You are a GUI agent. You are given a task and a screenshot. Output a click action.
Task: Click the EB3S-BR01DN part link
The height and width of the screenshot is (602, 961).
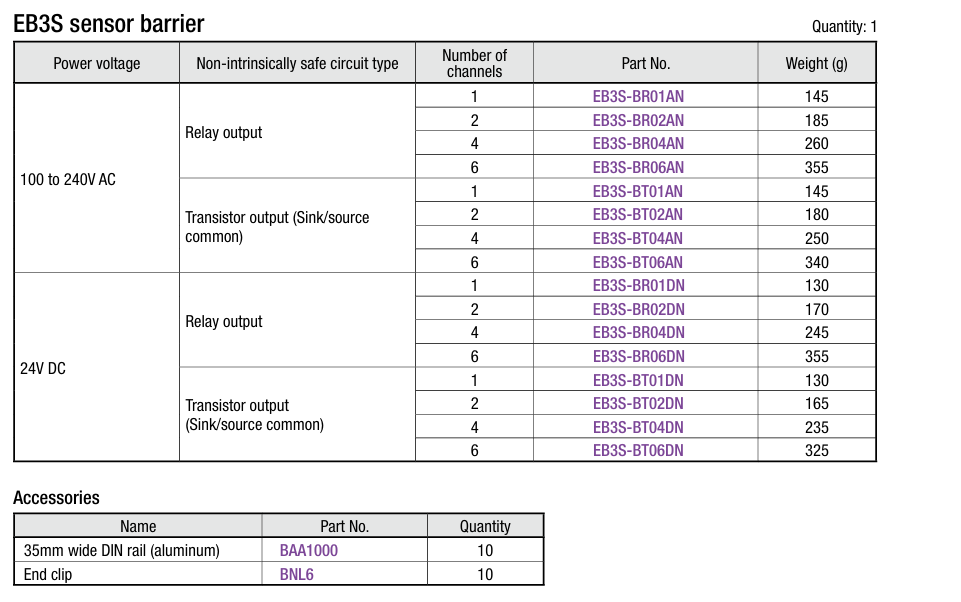click(x=638, y=285)
